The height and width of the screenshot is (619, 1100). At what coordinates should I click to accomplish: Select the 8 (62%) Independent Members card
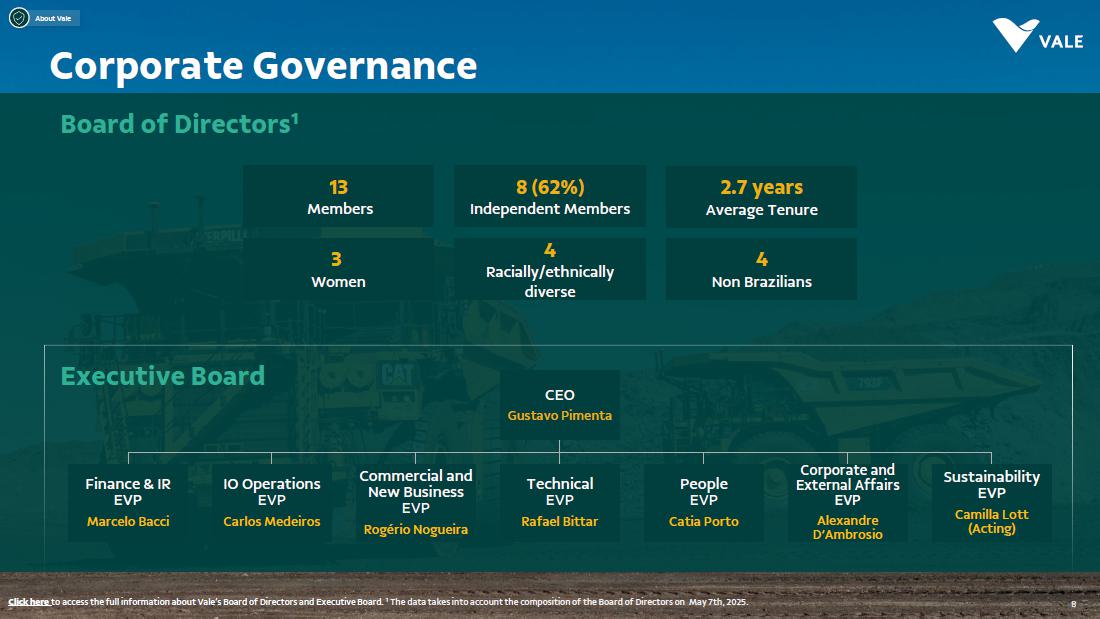[550, 197]
